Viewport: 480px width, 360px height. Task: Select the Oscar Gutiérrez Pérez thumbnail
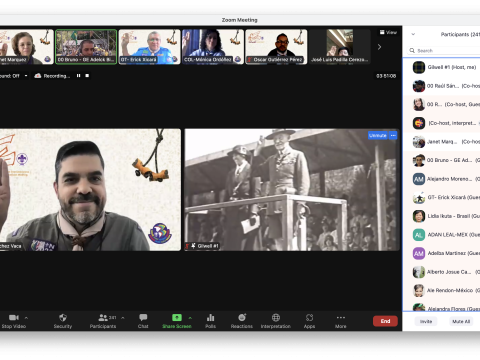[x=276, y=47]
